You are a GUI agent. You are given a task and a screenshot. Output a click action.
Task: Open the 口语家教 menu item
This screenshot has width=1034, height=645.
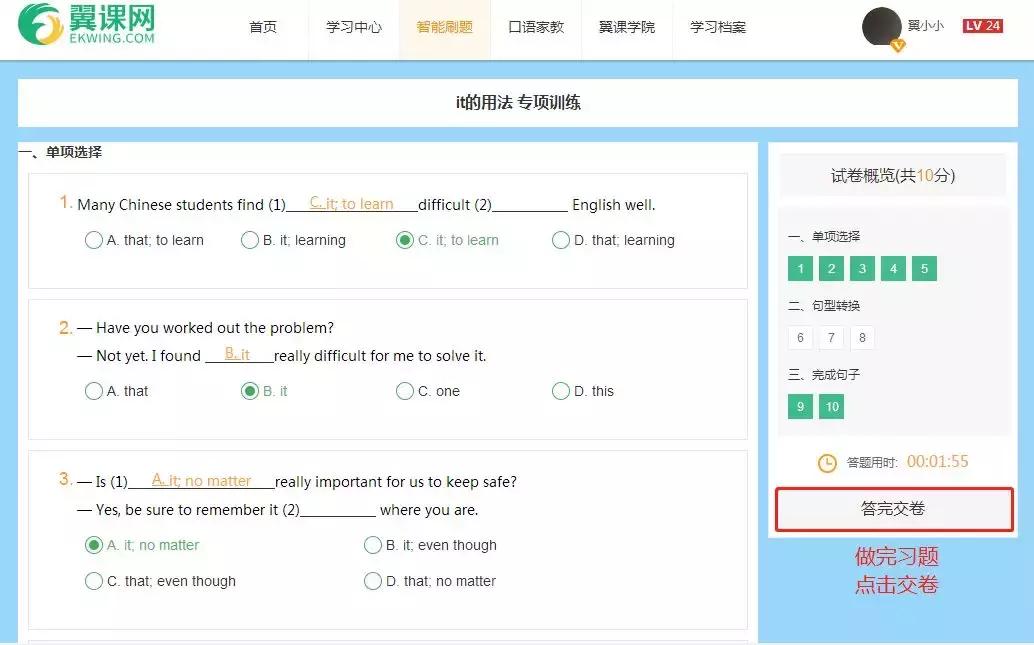[x=536, y=27]
